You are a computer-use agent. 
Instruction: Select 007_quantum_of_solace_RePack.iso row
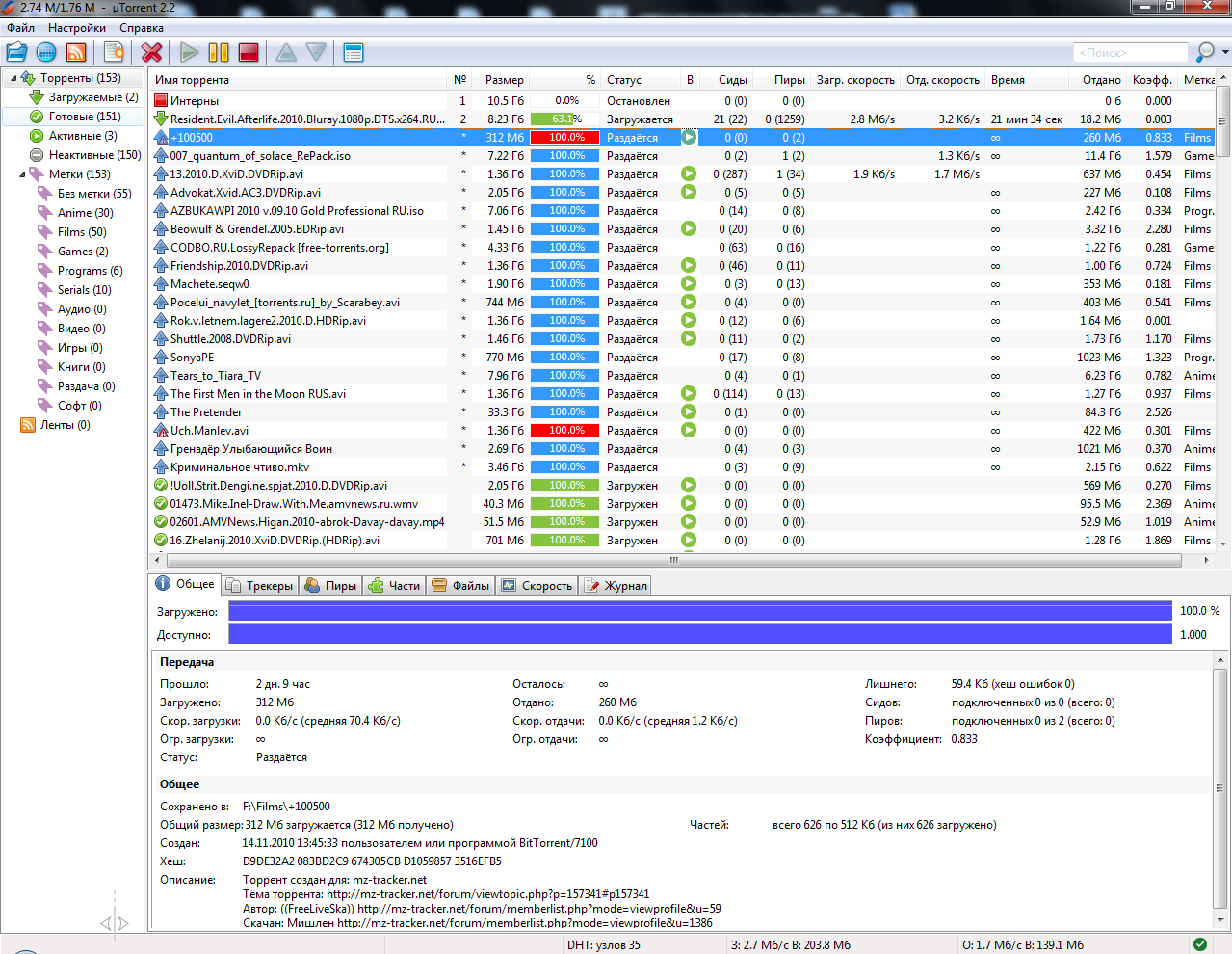[683, 156]
